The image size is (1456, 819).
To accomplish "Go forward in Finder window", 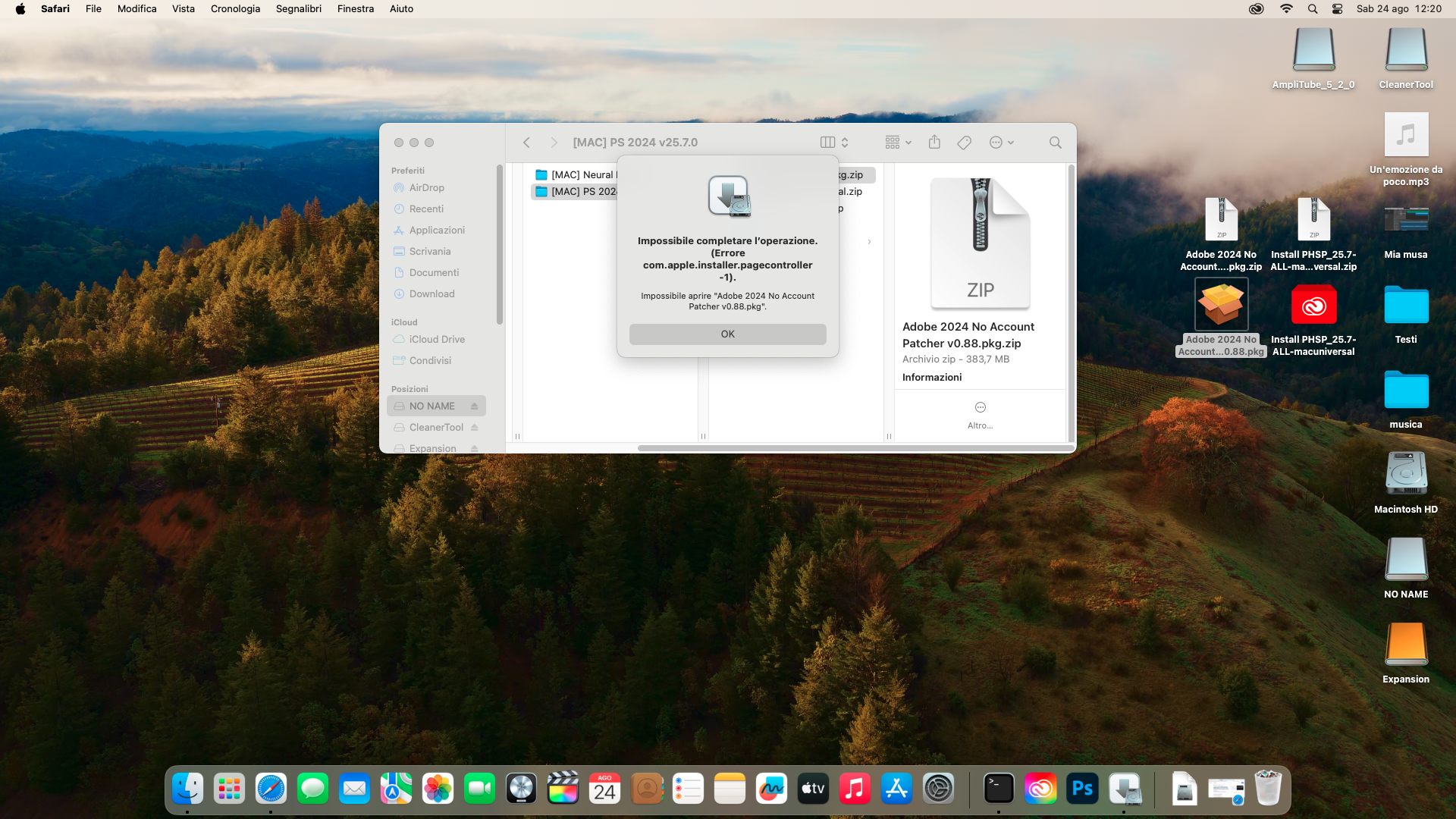I will click(x=554, y=143).
